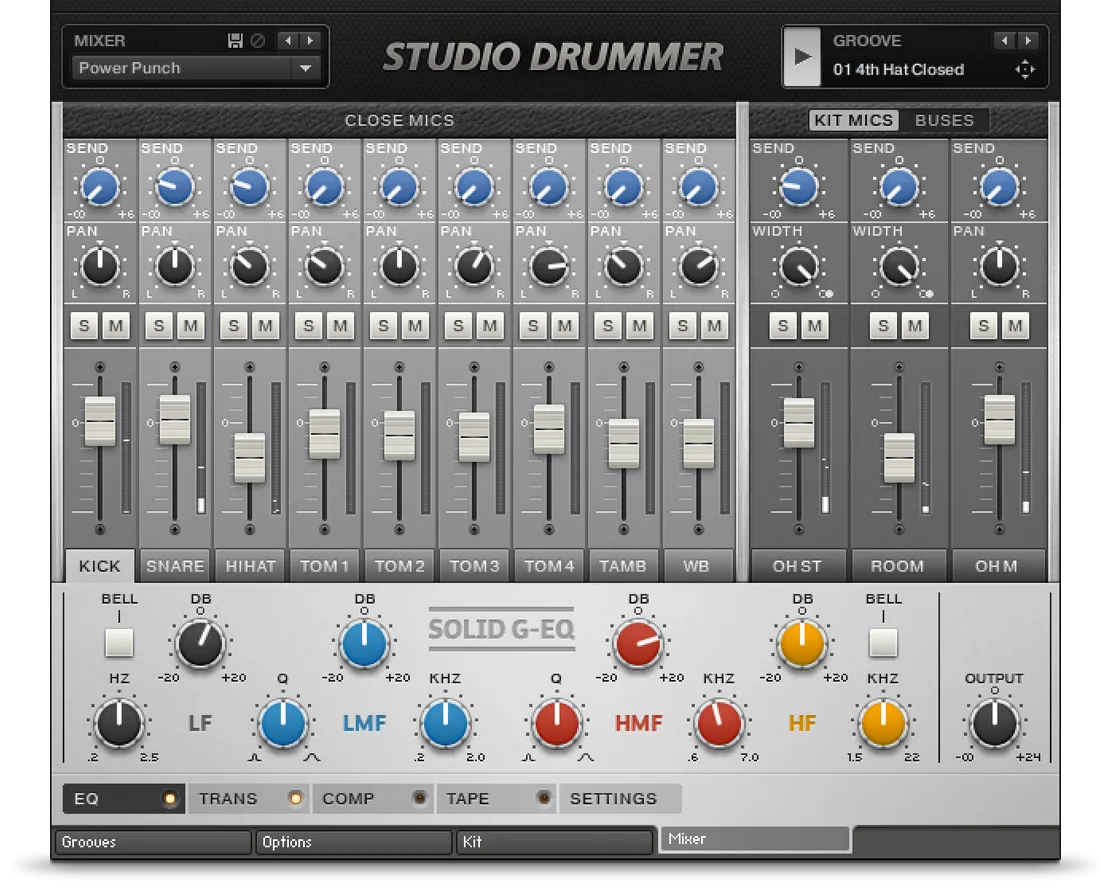The width and height of the screenshot is (1110, 887).
Task: Switch to the BUSES tab
Action: click(x=944, y=120)
